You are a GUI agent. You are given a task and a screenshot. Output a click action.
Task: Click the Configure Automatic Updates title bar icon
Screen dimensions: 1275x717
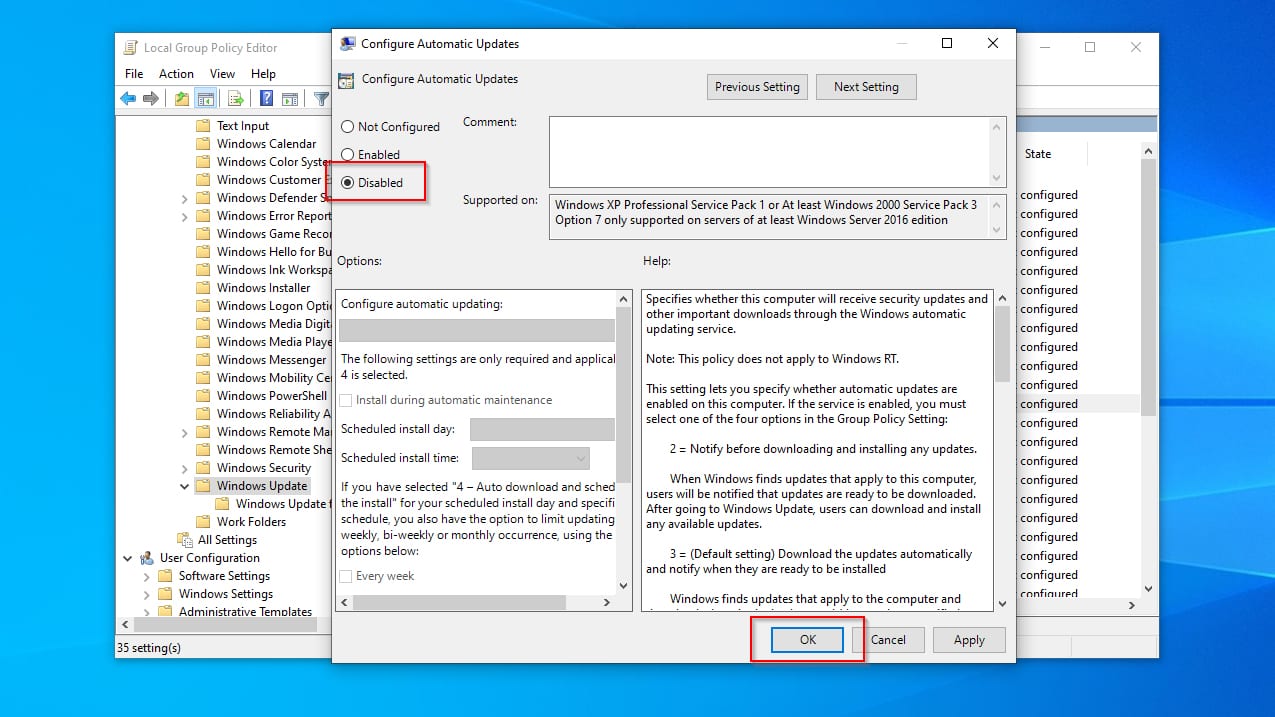coord(347,44)
